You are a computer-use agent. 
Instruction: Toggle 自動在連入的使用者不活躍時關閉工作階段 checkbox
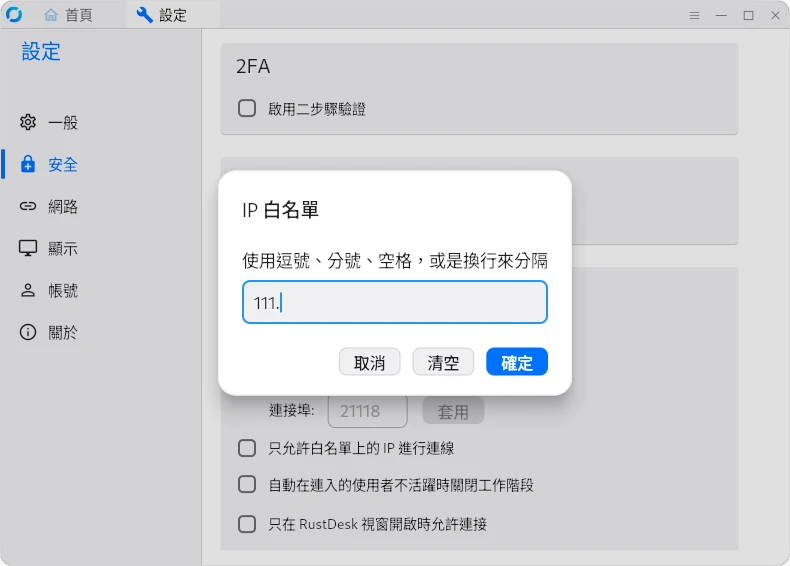(x=247, y=485)
